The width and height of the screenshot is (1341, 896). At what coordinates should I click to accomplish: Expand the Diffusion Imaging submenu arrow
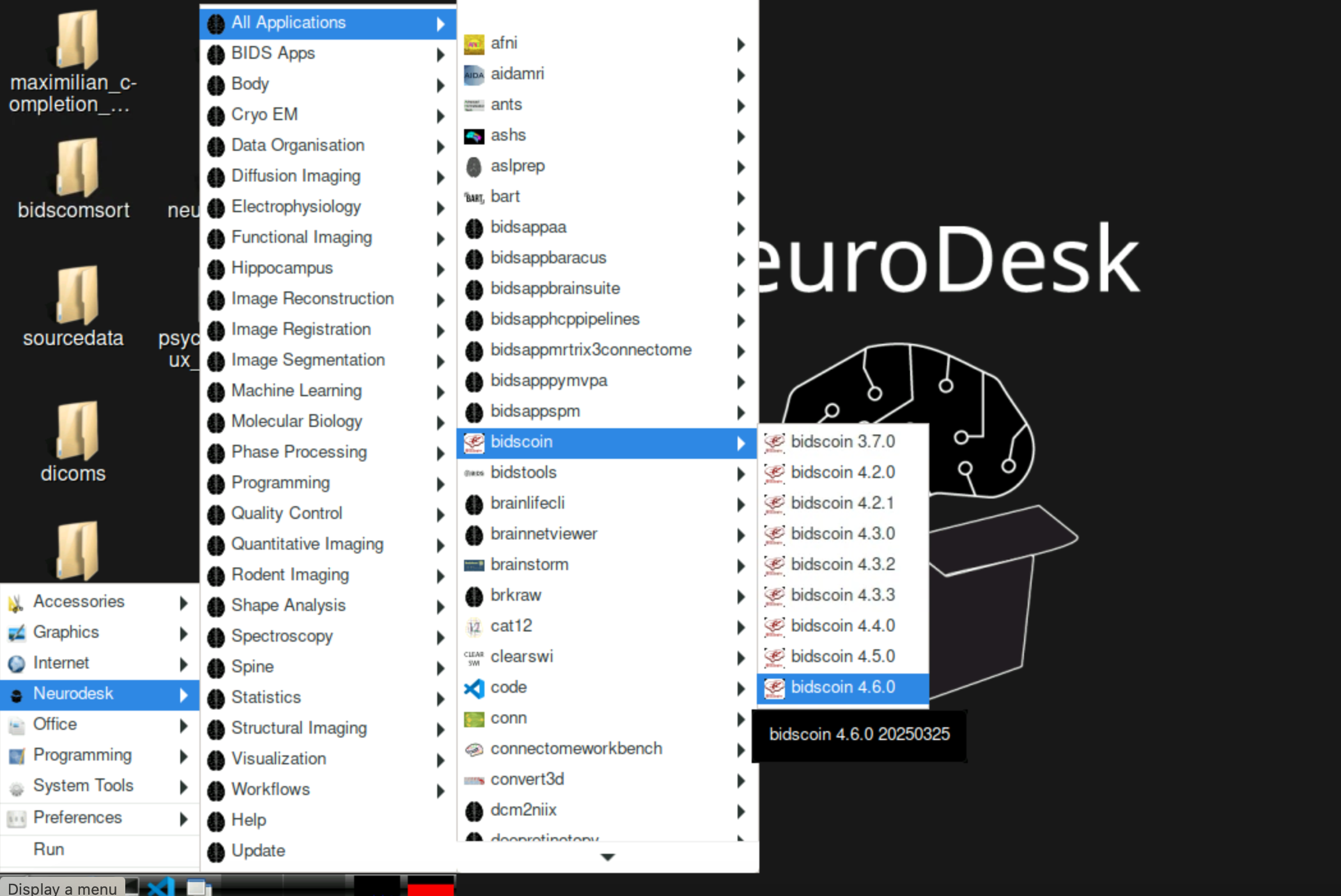coord(440,177)
